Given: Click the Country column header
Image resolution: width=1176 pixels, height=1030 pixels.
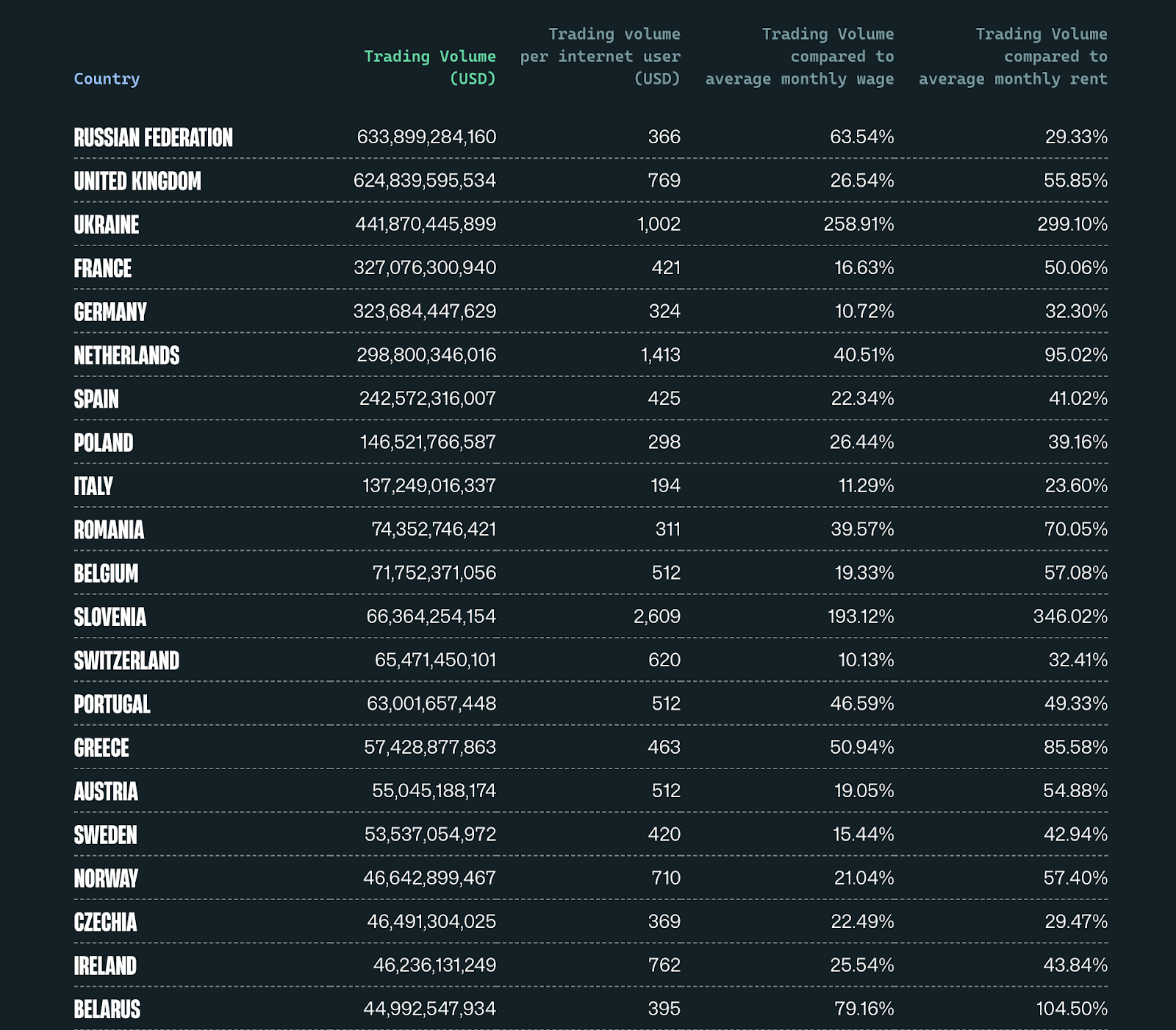Looking at the screenshot, I should coord(107,79).
